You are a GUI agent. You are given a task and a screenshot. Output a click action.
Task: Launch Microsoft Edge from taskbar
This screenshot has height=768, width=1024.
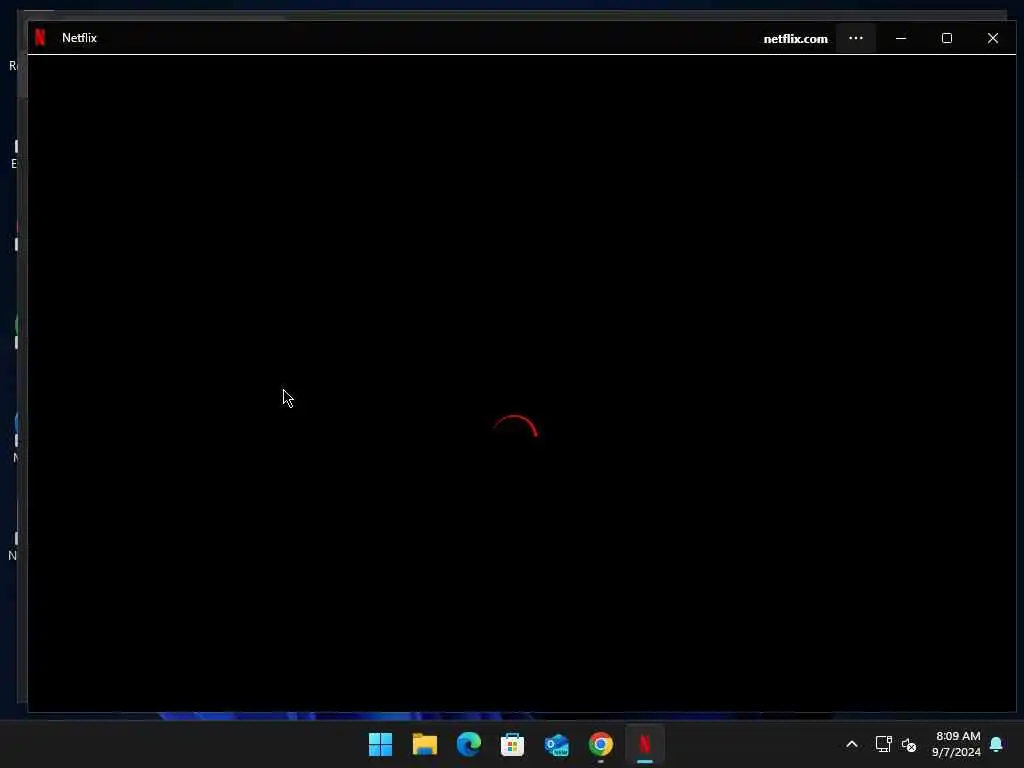click(x=468, y=744)
